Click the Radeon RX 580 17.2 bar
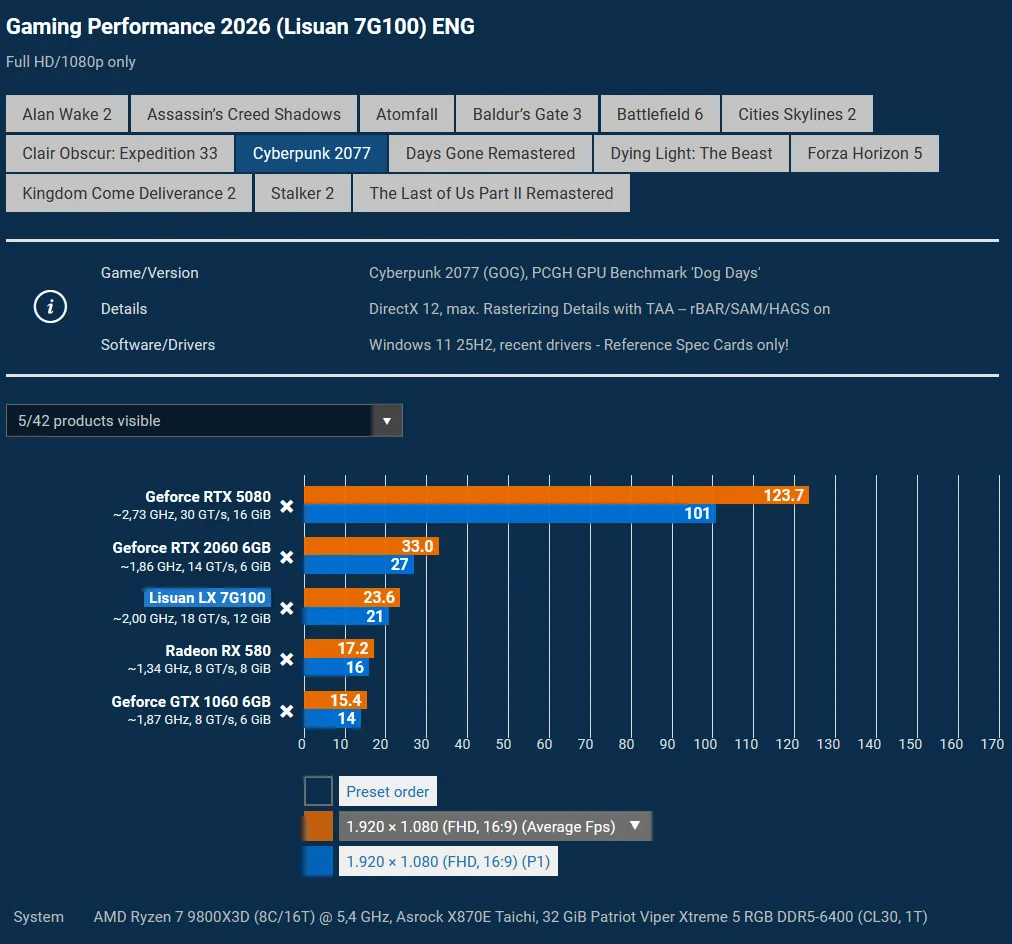The height and width of the screenshot is (944, 1012). pos(339,648)
